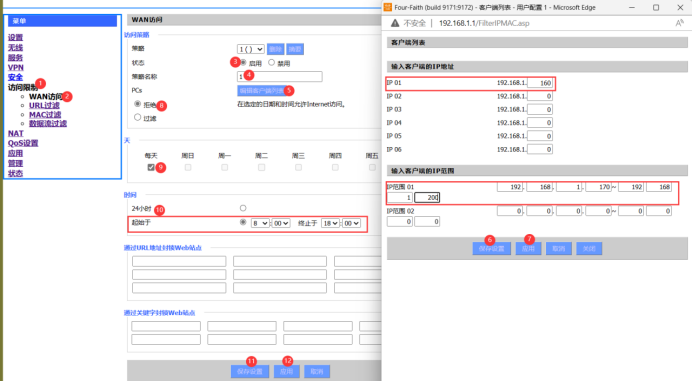Viewport: 693px width, 381px height.
Task: Click the IP 04 last-octet field
Action: tap(540, 122)
